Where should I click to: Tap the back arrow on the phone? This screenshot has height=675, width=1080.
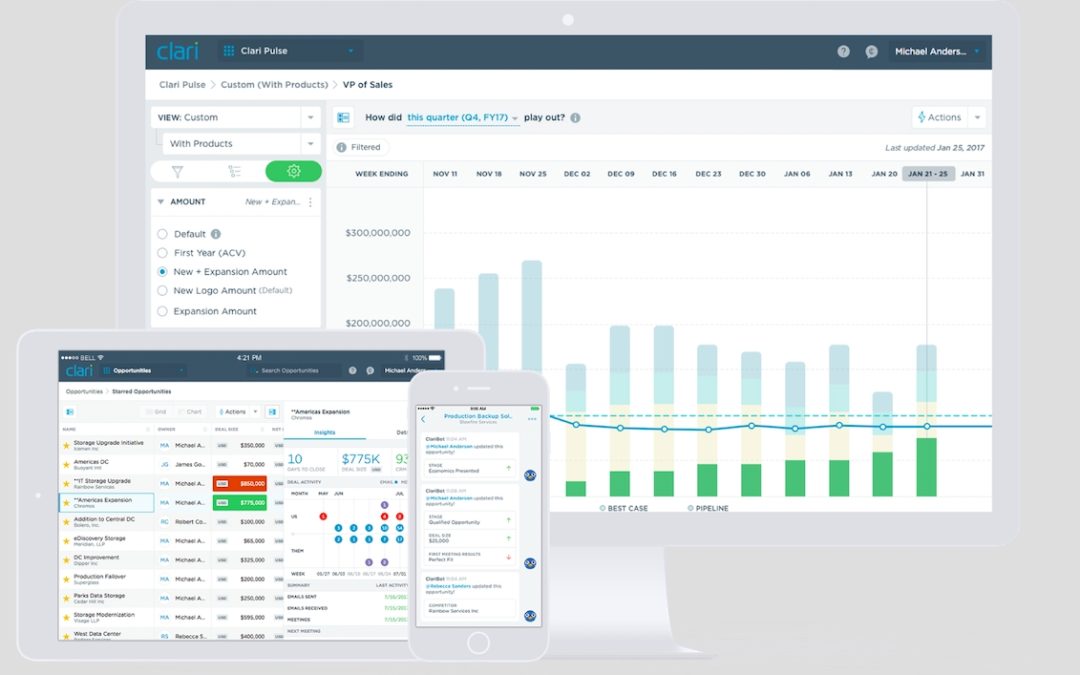423,419
